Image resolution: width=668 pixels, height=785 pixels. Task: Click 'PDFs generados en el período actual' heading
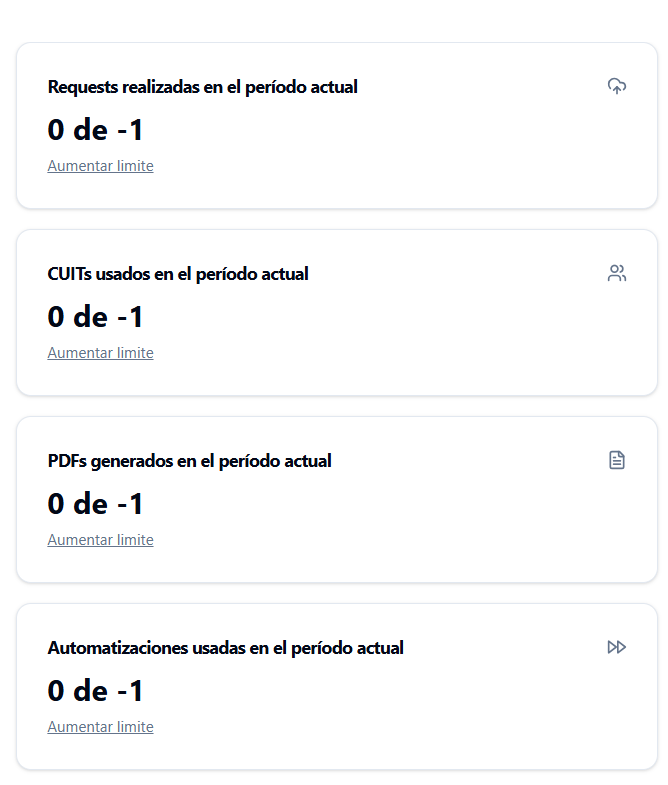[189, 461]
